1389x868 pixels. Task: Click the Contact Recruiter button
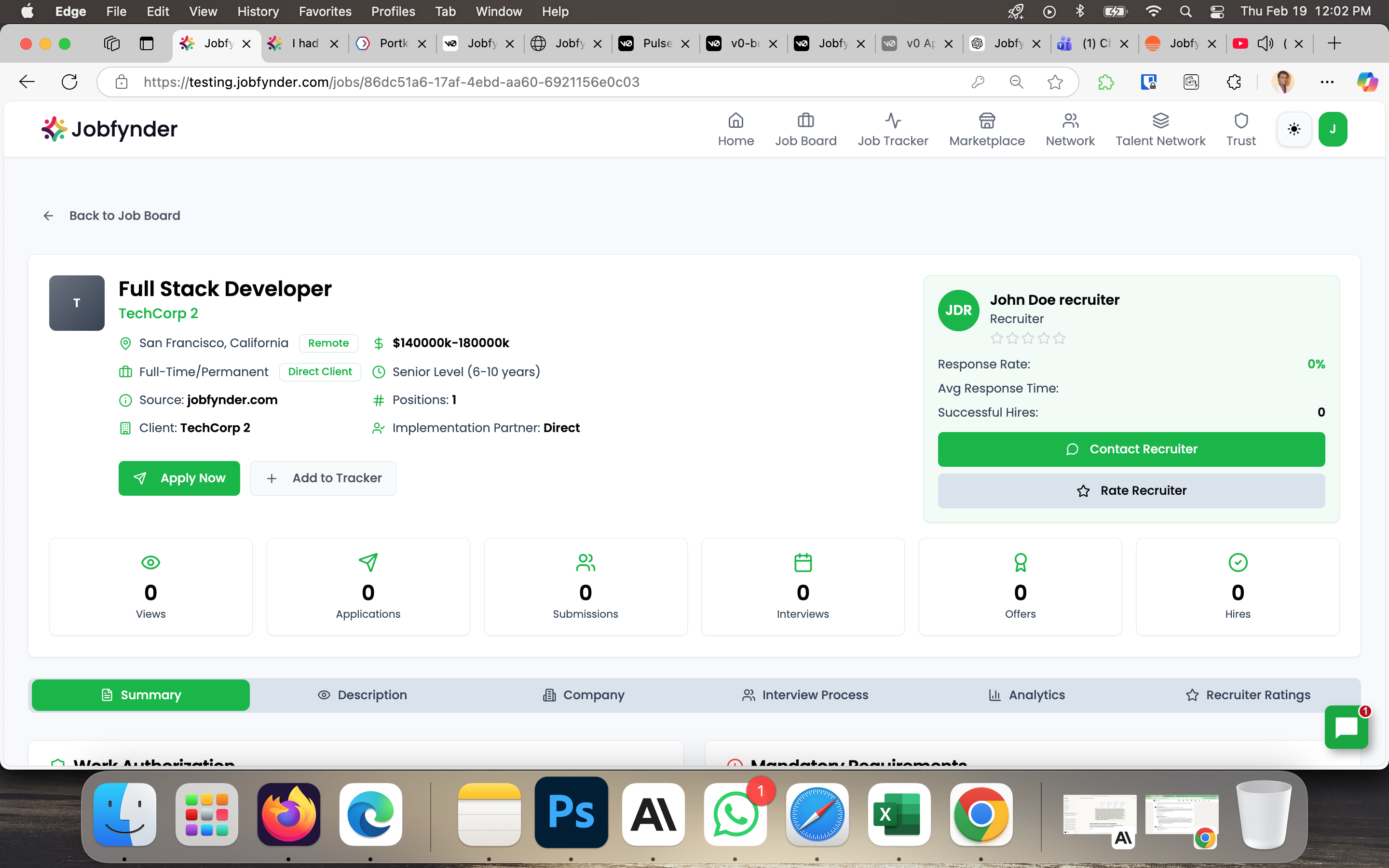(x=1130, y=449)
